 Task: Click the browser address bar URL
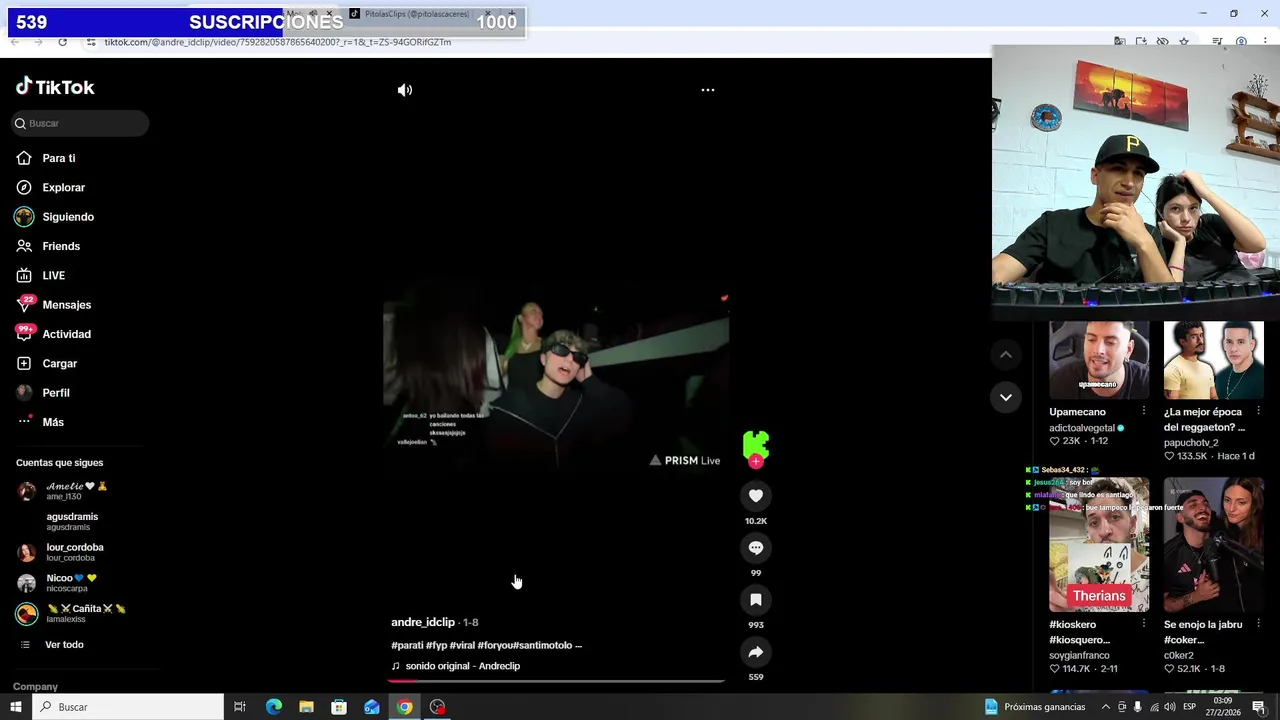(278, 42)
